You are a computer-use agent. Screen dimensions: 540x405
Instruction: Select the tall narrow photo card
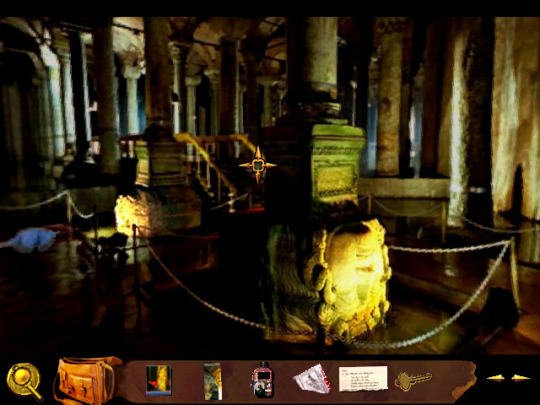coord(212,381)
